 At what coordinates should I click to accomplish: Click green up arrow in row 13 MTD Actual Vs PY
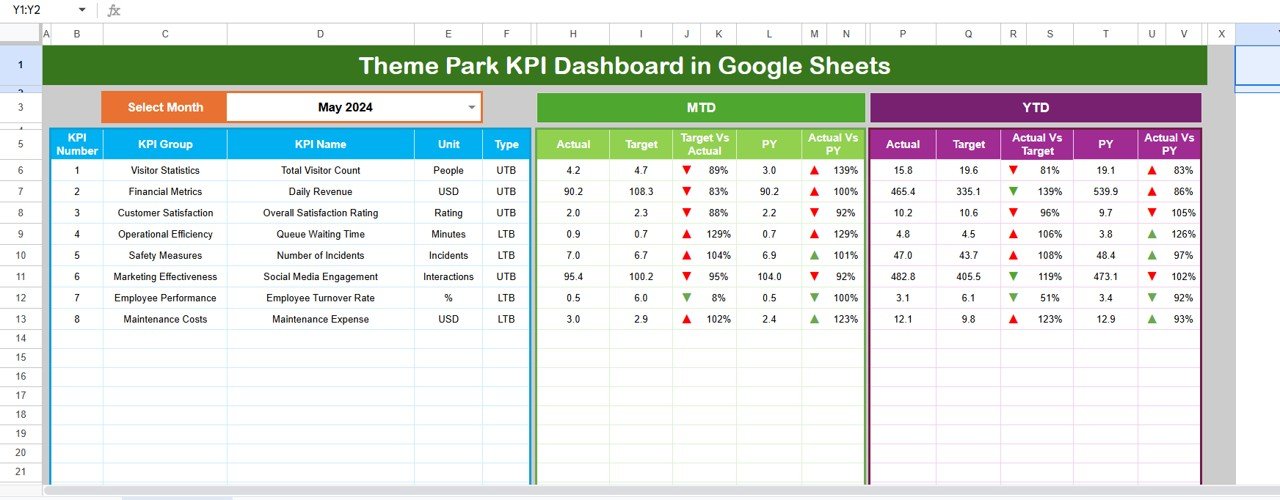click(x=815, y=320)
